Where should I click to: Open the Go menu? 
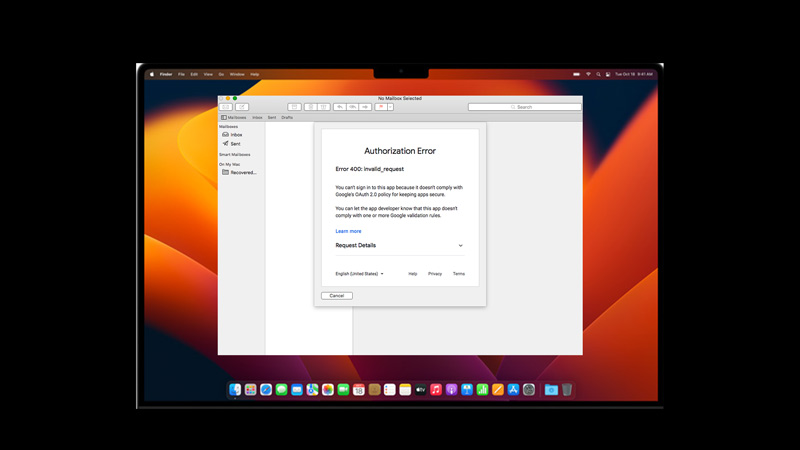click(221, 74)
